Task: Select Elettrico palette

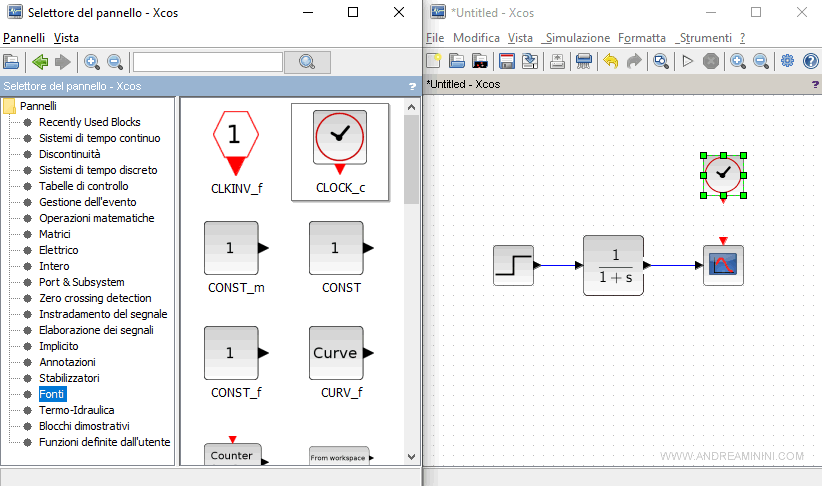Action: pos(58,250)
